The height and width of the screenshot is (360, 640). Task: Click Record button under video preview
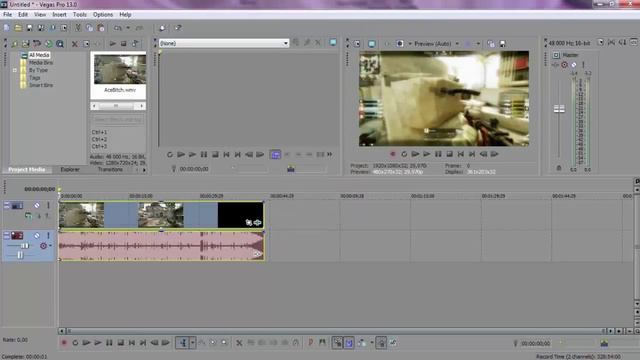tap(393, 154)
